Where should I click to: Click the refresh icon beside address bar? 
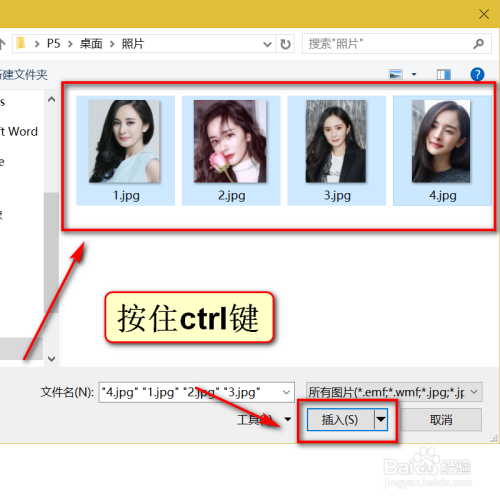point(285,44)
